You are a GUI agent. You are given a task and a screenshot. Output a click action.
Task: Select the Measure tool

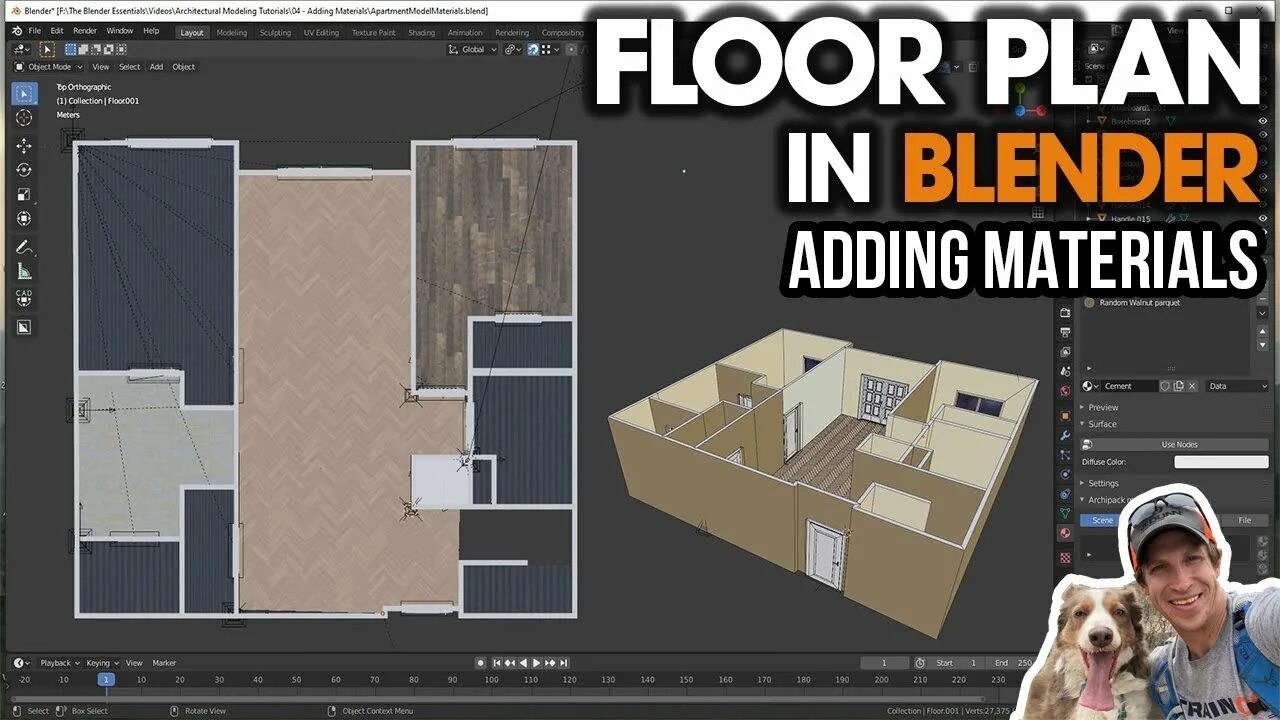click(x=24, y=271)
